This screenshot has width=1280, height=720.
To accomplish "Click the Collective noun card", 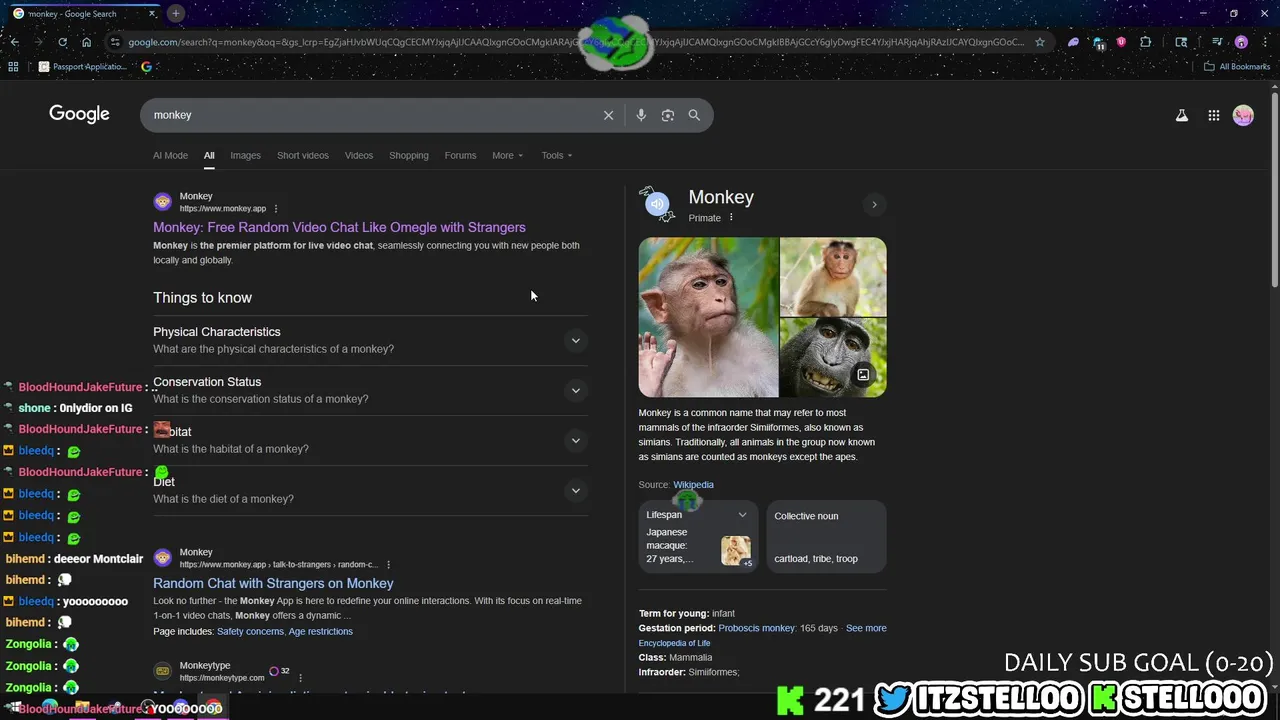I will tap(826, 536).
